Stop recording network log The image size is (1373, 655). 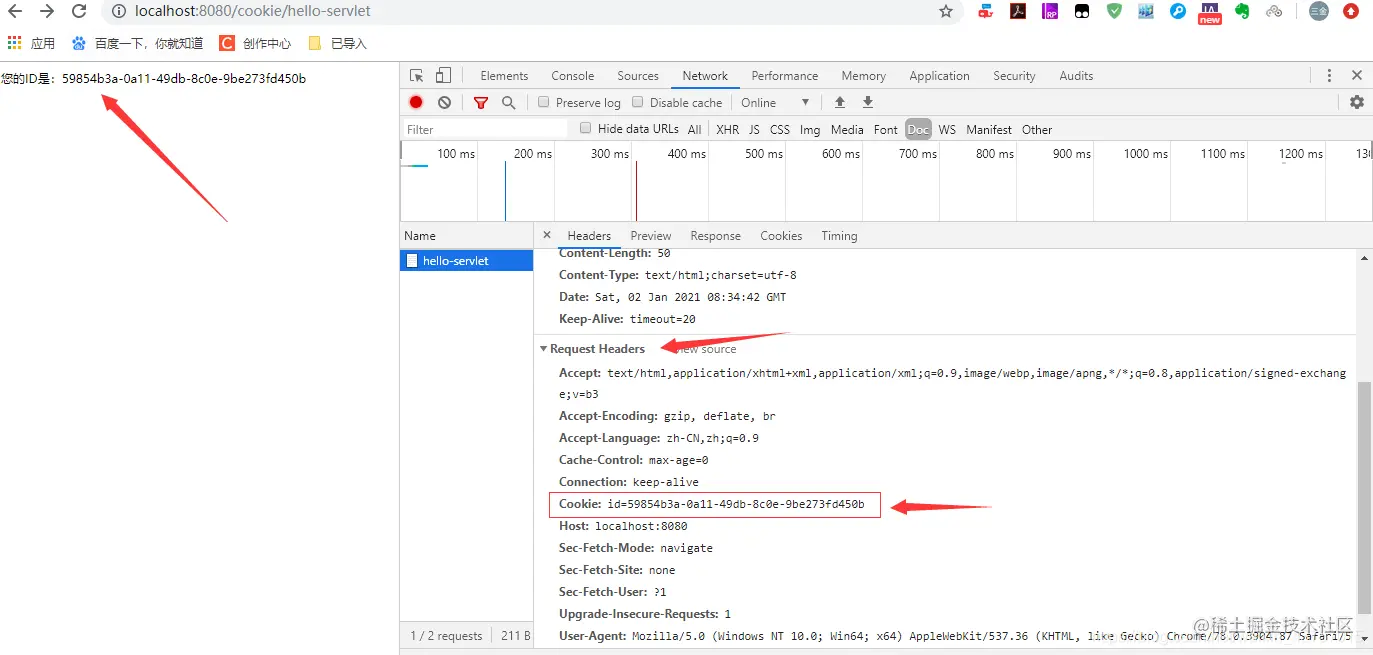point(416,102)
